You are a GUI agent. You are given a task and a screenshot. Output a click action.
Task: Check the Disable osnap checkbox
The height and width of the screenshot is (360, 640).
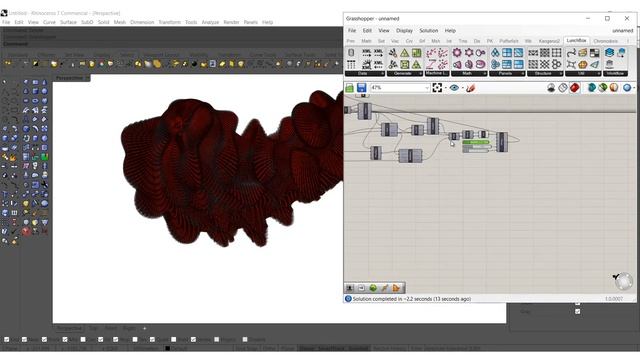pyautogui.click(x=245, y=339)
